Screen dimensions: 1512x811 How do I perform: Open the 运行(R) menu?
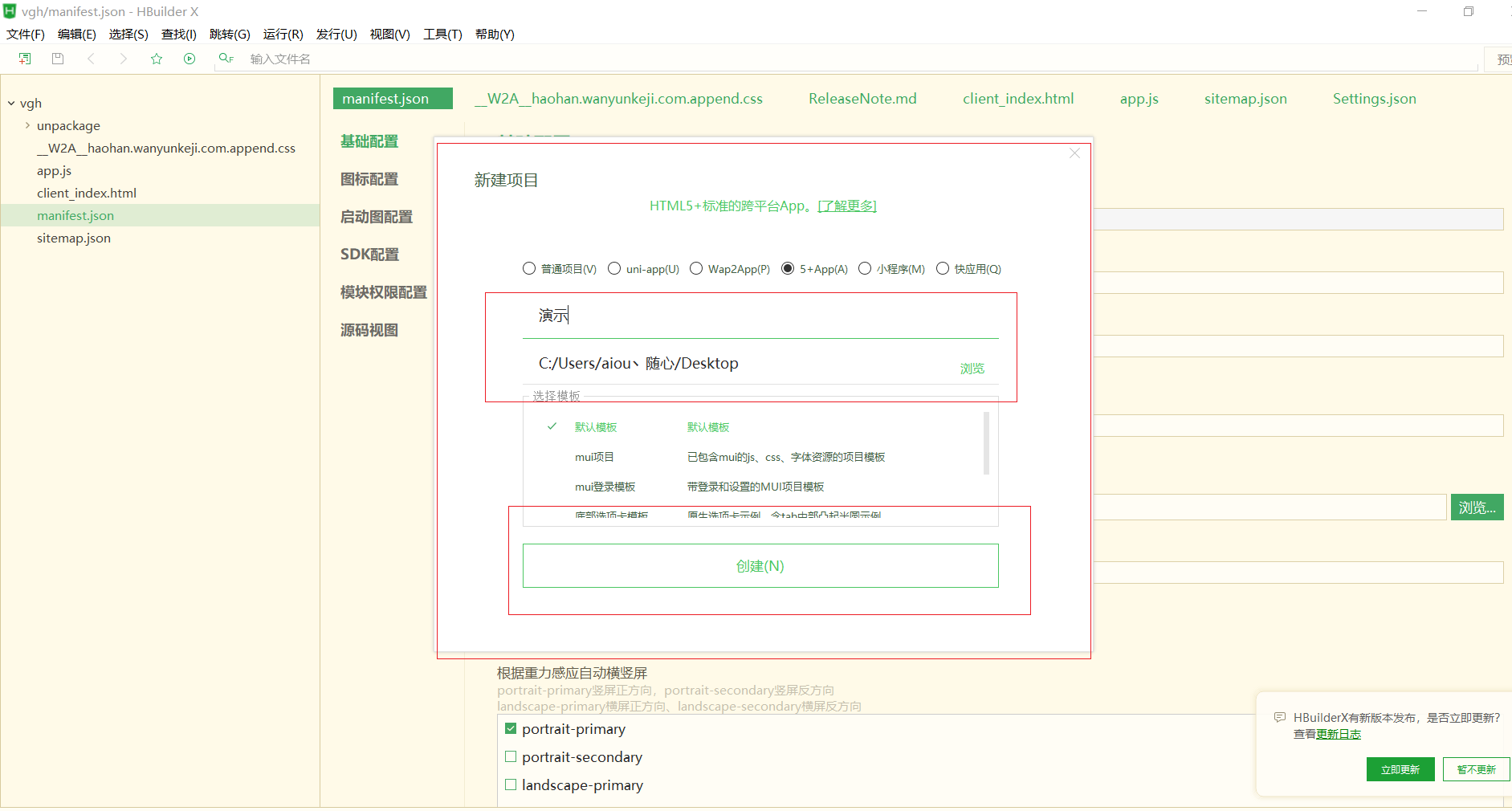click(283, 34)
